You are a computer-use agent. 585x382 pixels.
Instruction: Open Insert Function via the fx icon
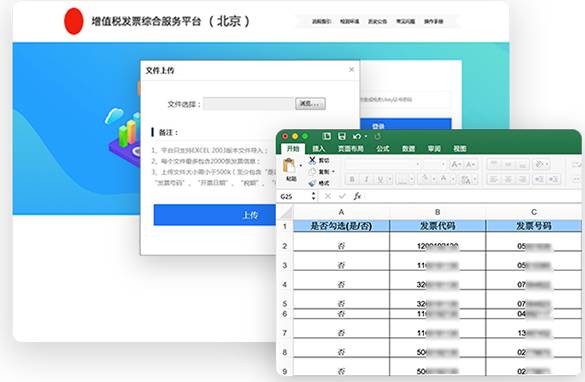pyautogui.click(x=357, y=196)
